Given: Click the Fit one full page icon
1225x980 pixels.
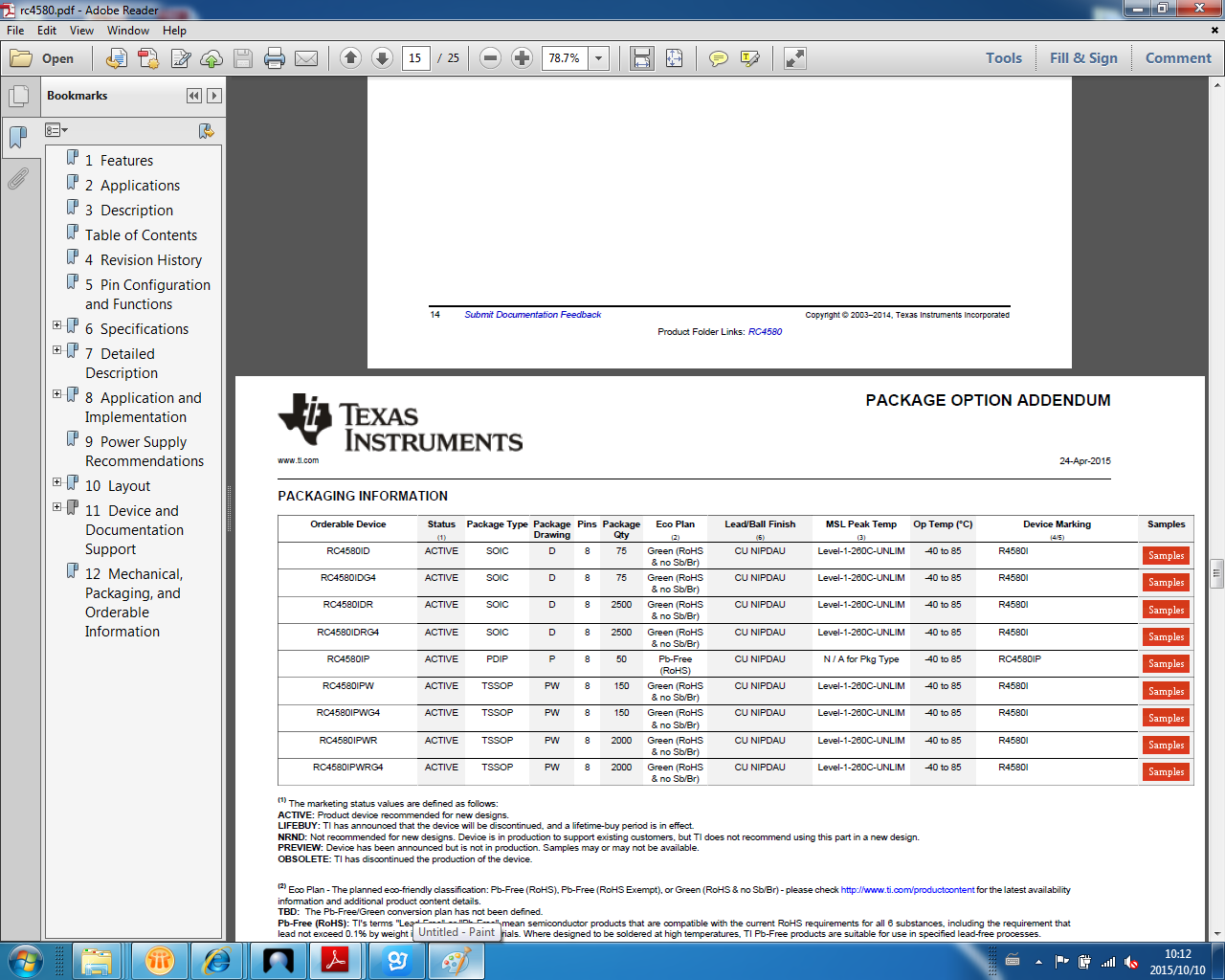Looking at the screenshot, I should (674, 58).
